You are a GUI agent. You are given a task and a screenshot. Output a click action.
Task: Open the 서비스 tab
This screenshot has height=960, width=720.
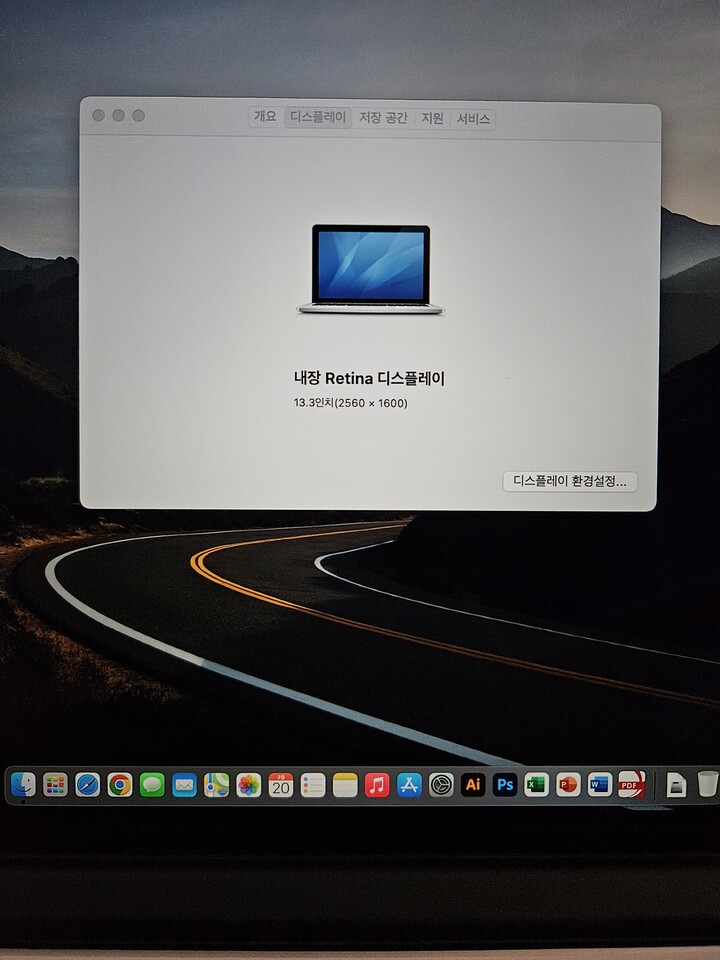coord(473,118)
